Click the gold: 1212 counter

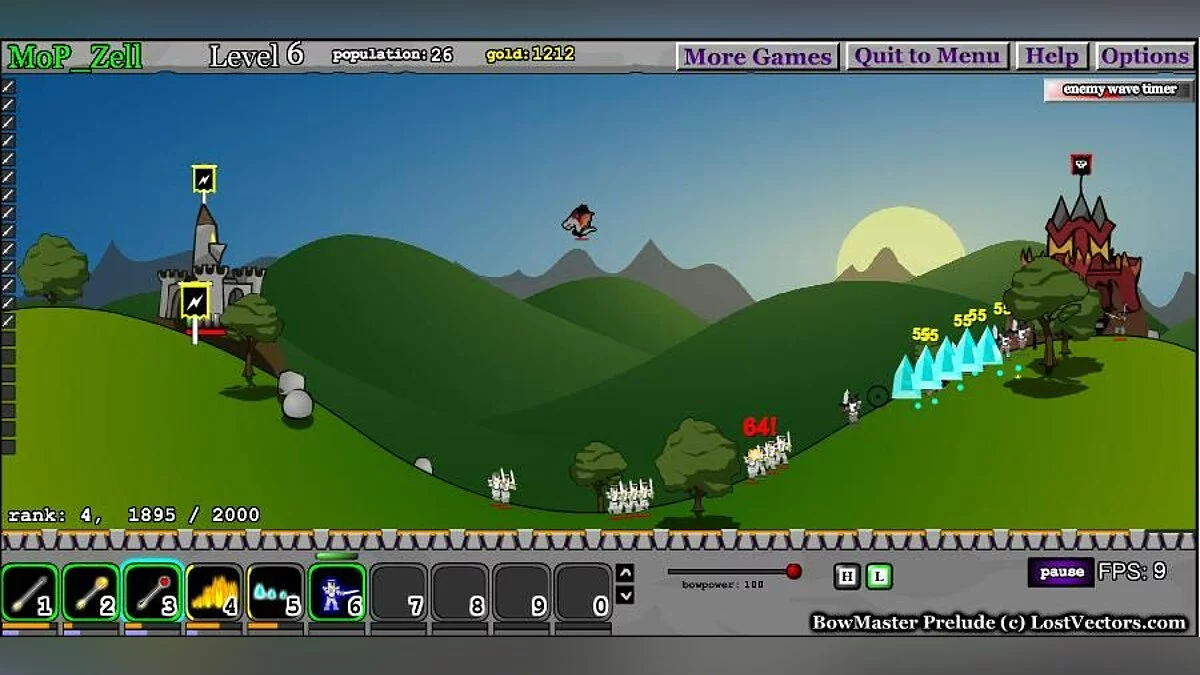click(530, 54)
